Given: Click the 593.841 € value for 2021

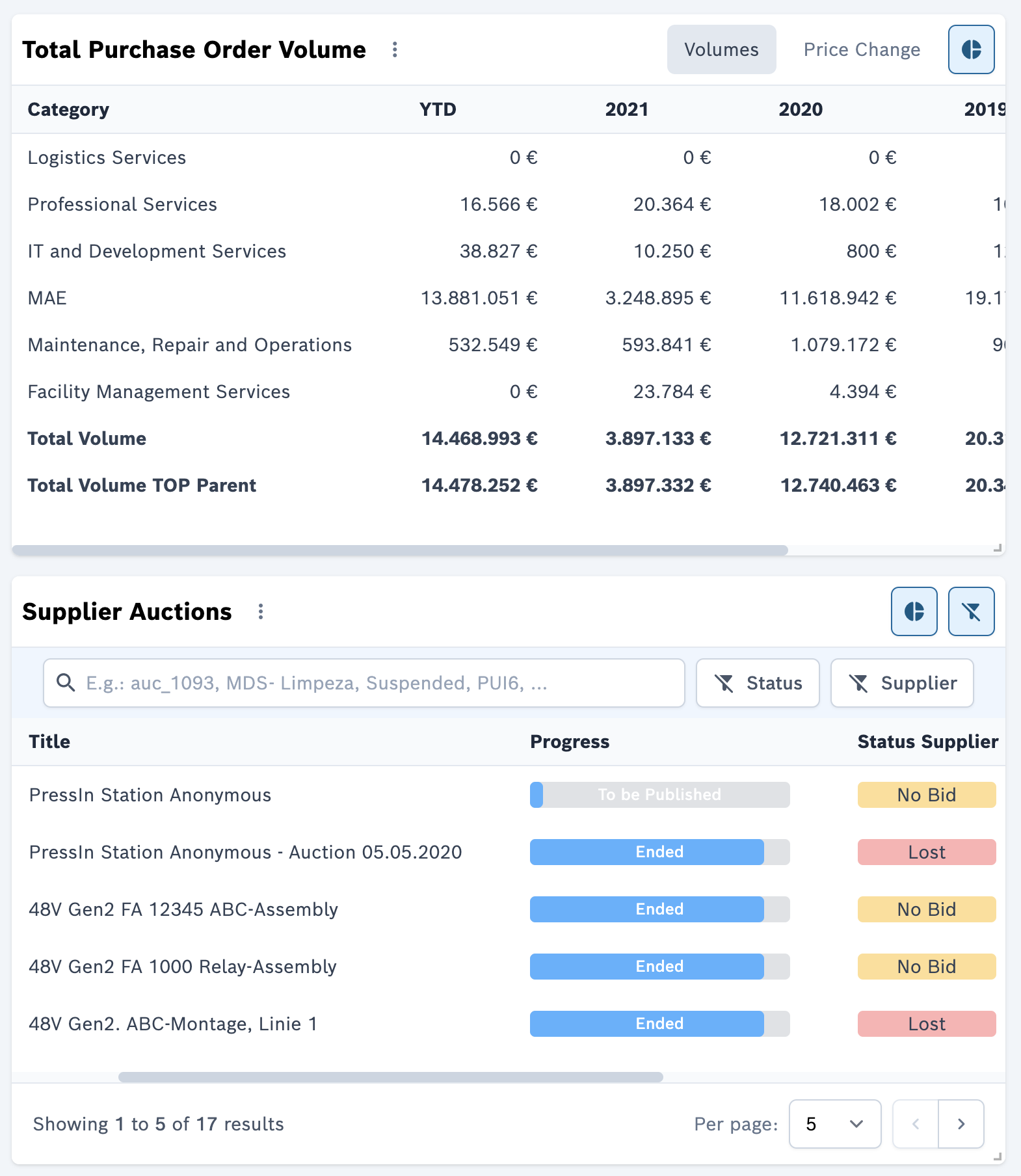Looking at the screenshot, I should coord(667,345).
